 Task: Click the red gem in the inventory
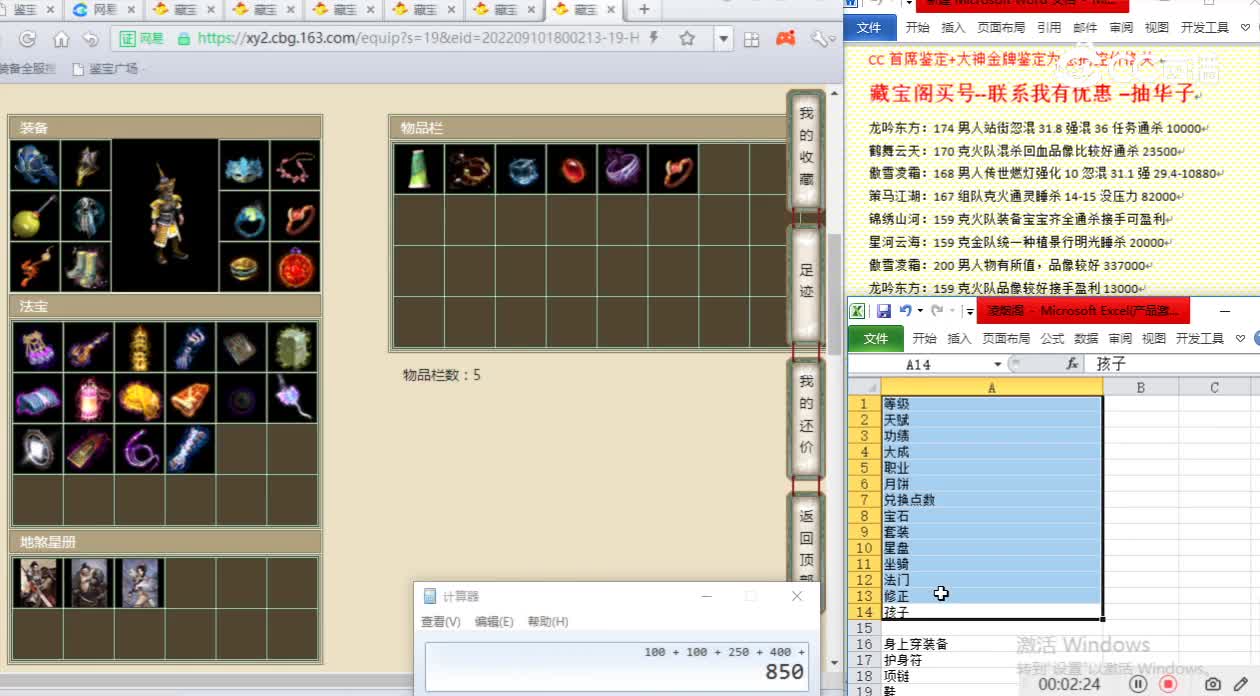pyautogui.click(x=572, y=169)
